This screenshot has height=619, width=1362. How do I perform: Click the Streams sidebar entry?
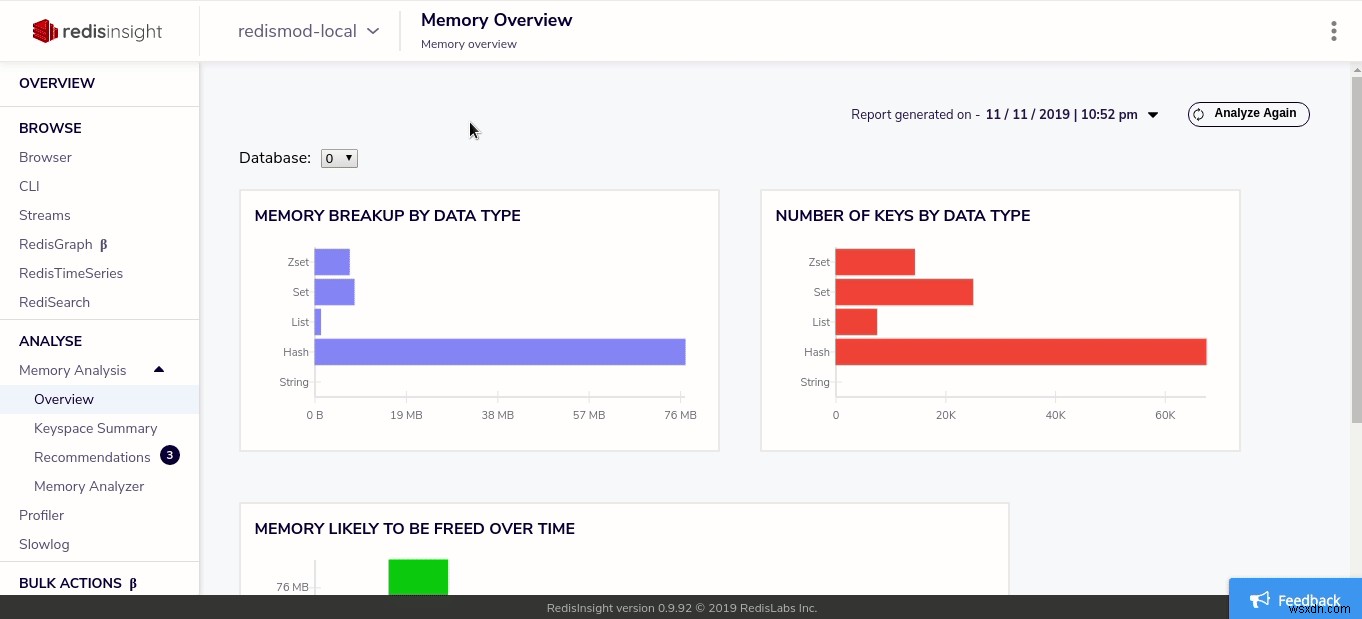44,215
